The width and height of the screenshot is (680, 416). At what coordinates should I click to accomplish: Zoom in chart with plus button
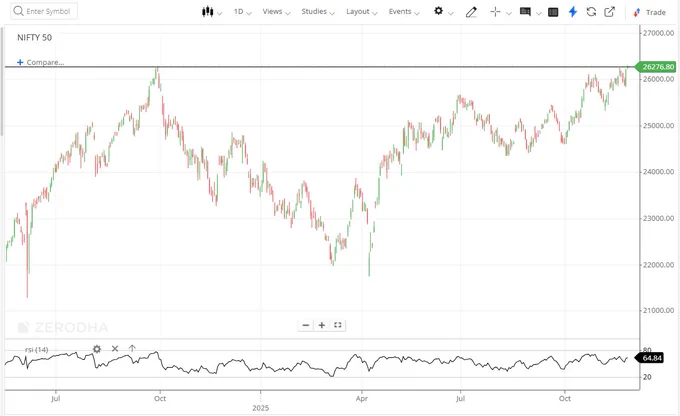click(322, 325)
